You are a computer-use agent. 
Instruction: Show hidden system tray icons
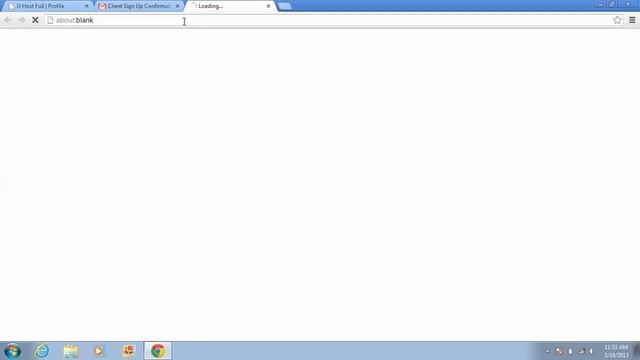point(547,351)
